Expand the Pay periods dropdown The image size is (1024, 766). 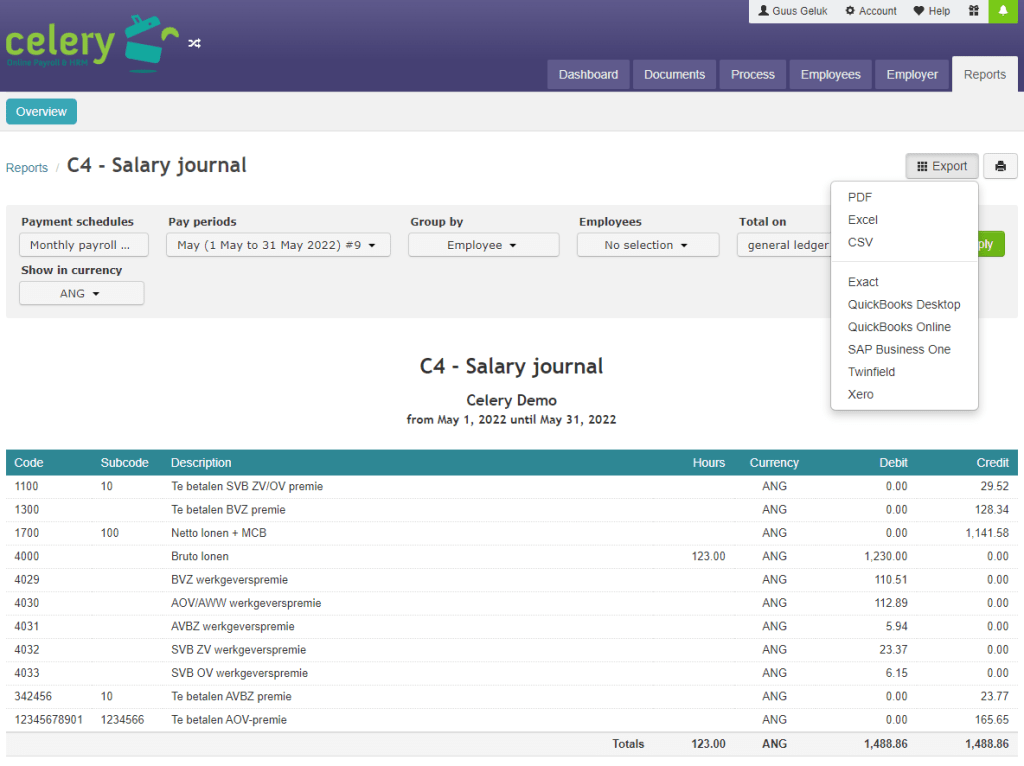278,245
